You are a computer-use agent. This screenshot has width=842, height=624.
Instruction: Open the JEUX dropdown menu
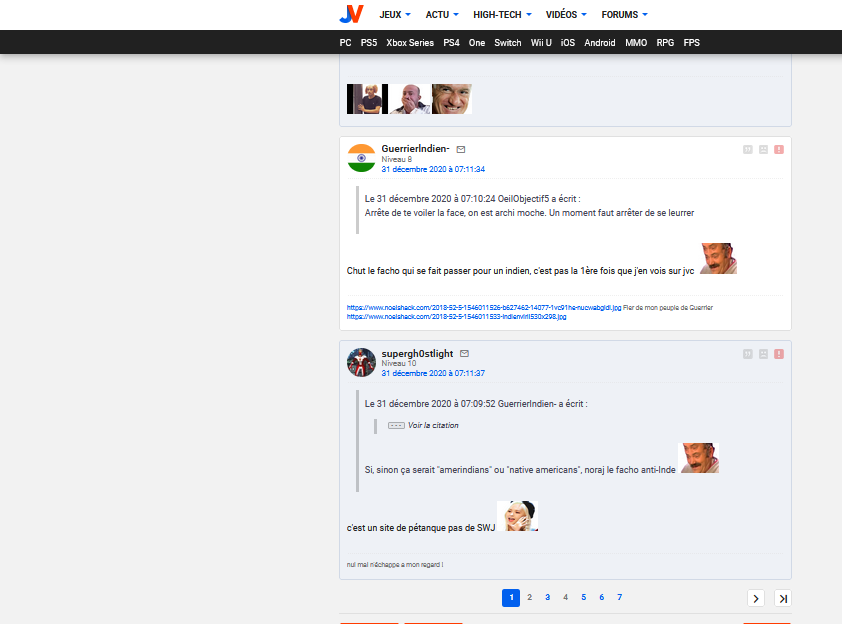point(395,15)
